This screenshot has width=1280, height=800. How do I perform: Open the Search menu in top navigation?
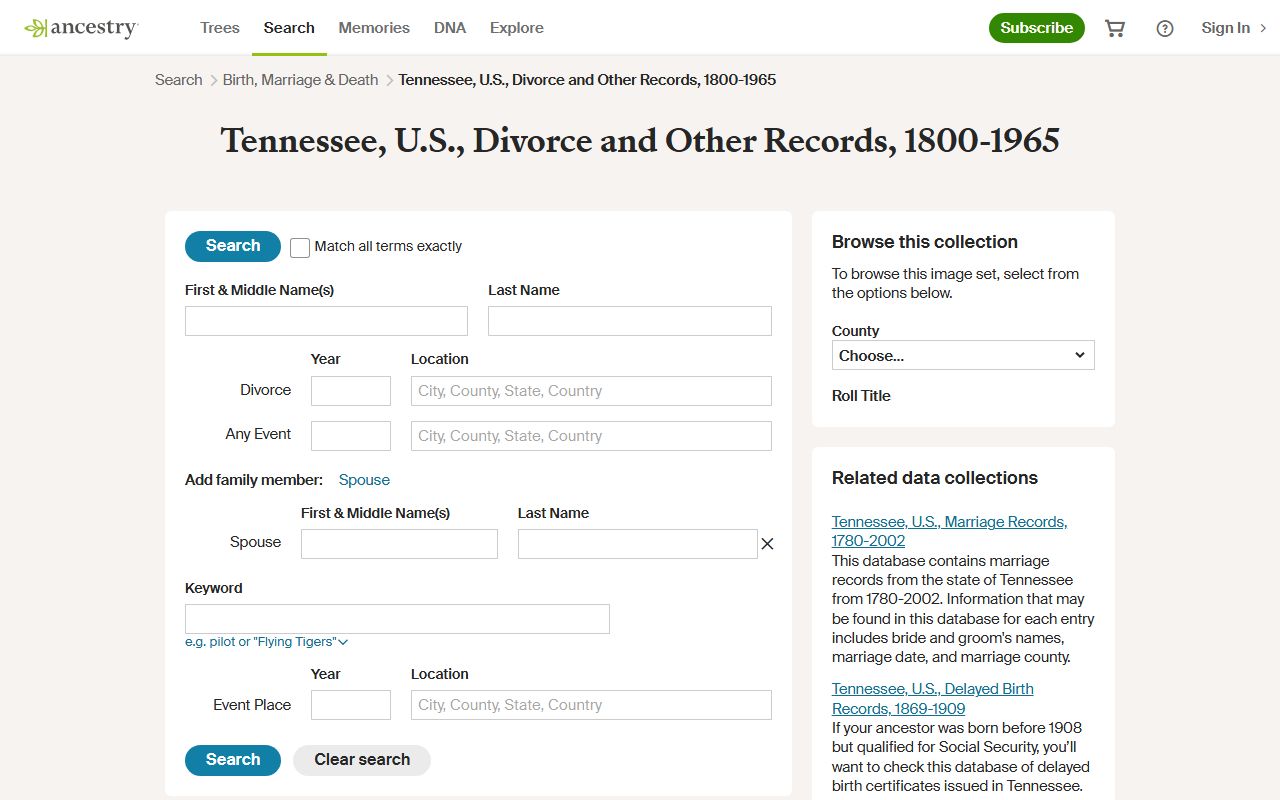[289, 28]
